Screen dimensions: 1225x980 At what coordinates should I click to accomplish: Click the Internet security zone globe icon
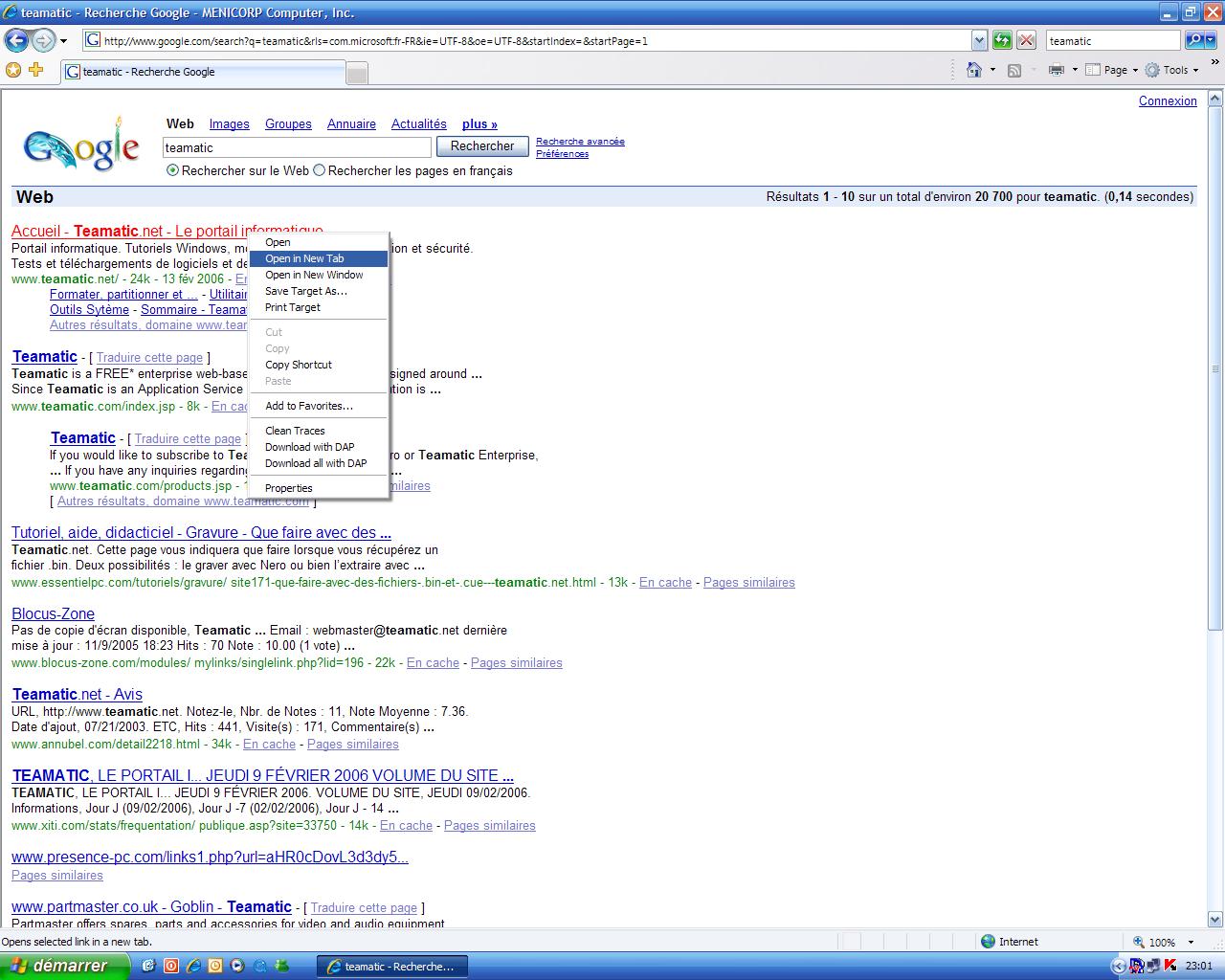click(x=989, y=942)
